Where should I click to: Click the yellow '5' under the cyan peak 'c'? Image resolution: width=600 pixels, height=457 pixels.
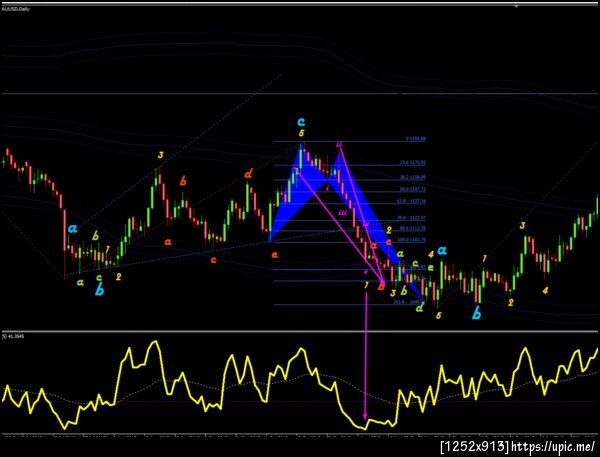point(302,133)
